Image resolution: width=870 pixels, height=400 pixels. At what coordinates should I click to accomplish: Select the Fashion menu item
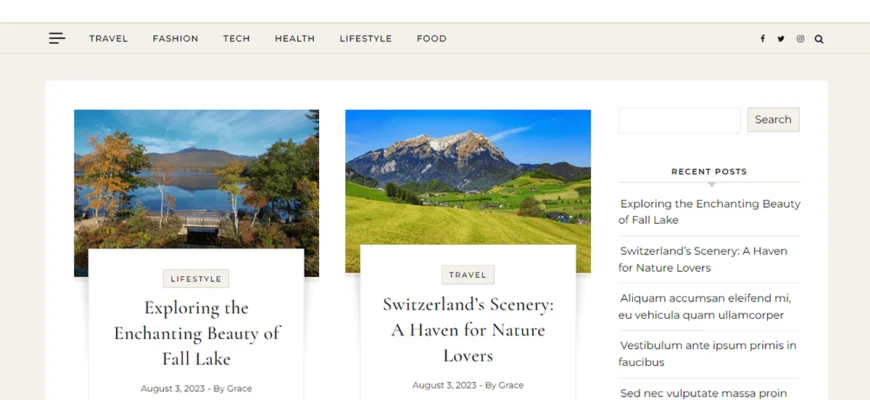coord(175,38)
